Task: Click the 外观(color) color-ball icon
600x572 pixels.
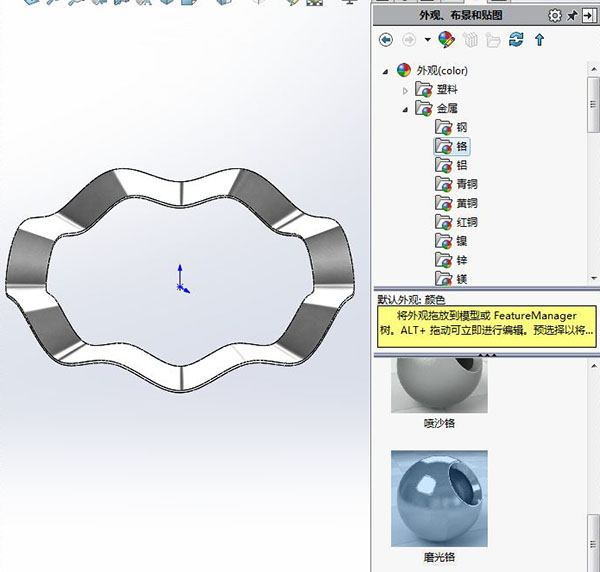Action: click(404, 70)
